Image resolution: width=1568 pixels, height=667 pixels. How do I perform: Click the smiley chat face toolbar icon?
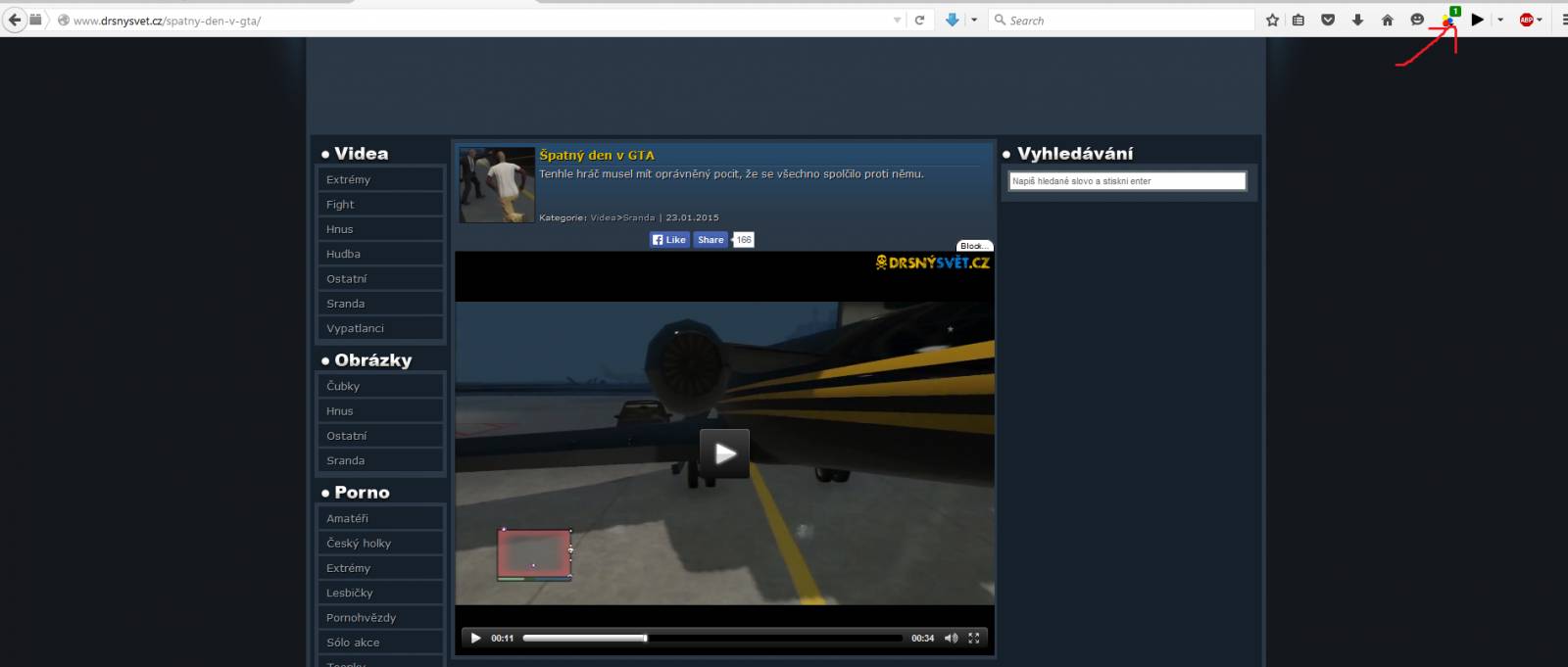click(x=1417, y=20)
